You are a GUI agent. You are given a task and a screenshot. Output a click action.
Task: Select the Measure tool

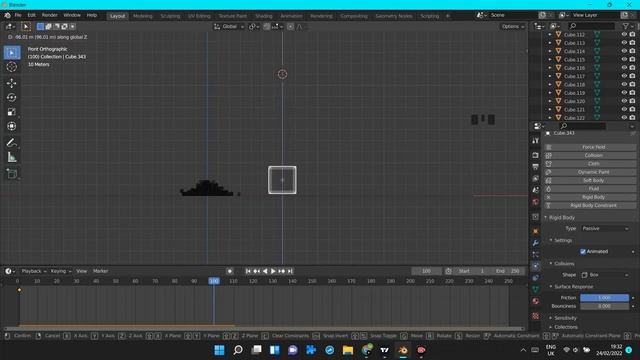point(12,157)
